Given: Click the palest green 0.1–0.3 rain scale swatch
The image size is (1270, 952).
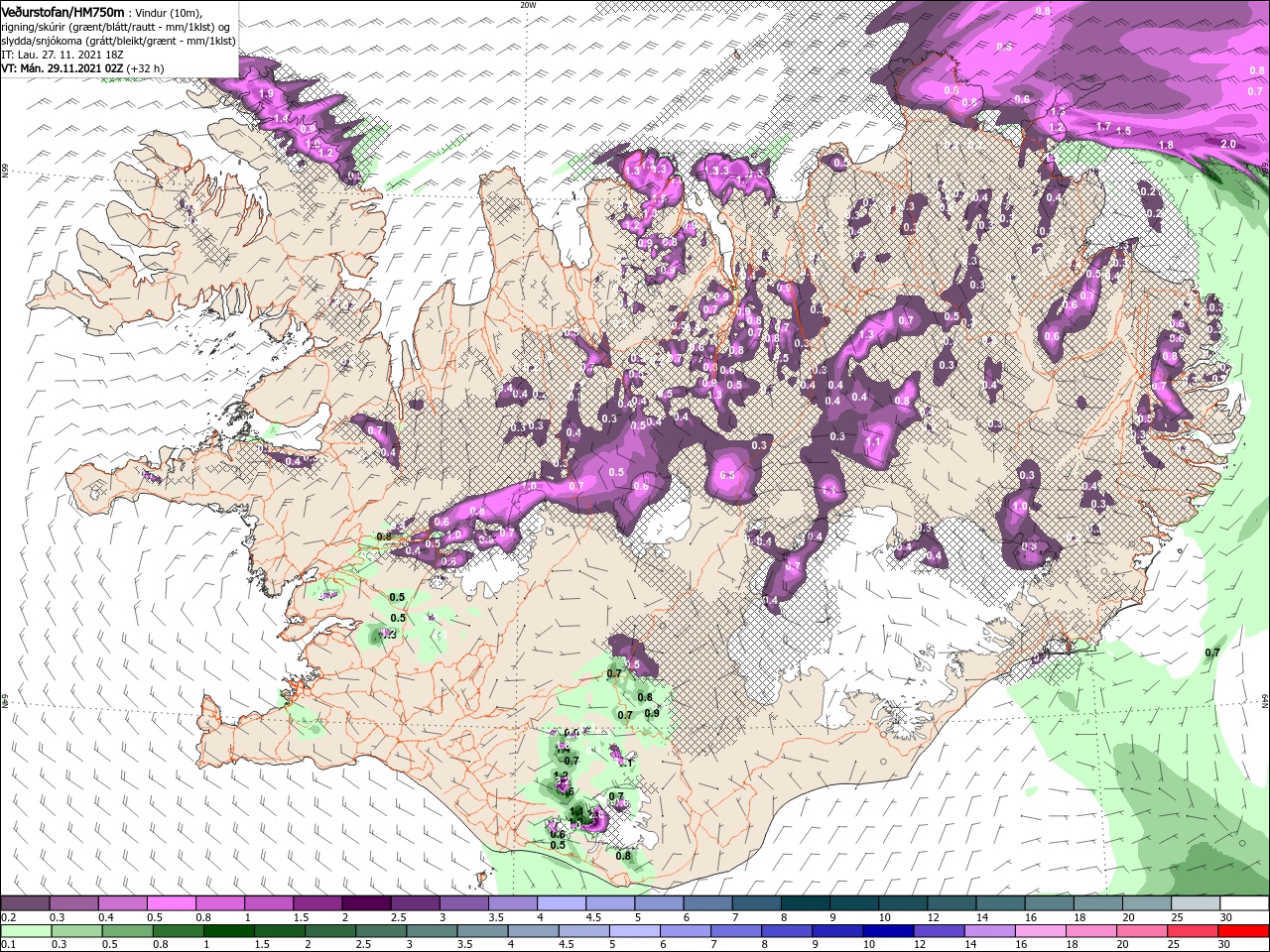Looking at the screenshot, I should pyautogui.click(x=26, y=931).
